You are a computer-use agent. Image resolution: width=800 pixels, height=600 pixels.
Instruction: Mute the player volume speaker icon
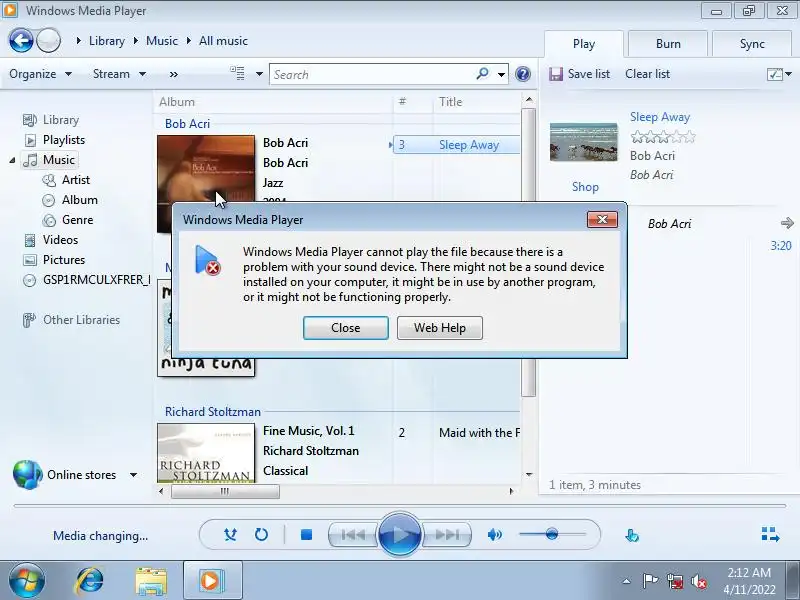point(494,535)
